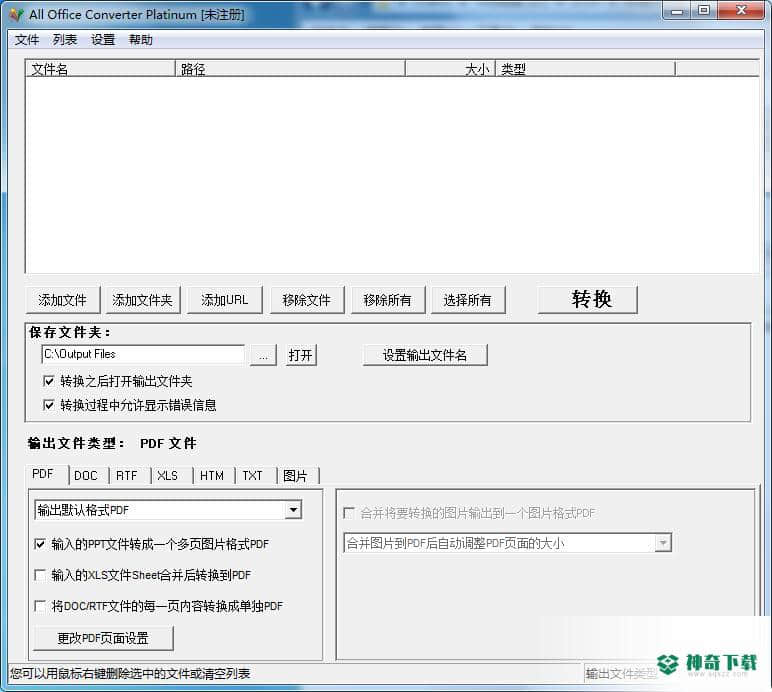
Task: Switch to the 图片 output tab
Action: [295, 476]
